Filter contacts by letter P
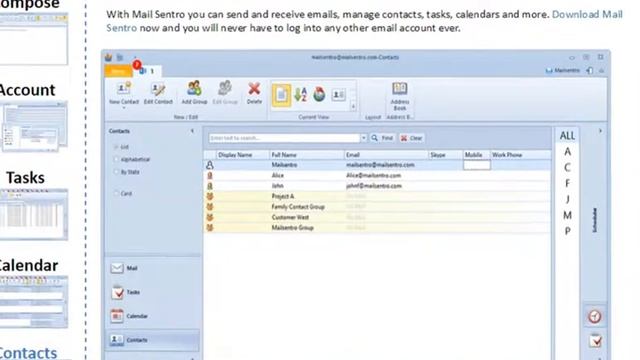The image size is (640, 360). point(567,231)
